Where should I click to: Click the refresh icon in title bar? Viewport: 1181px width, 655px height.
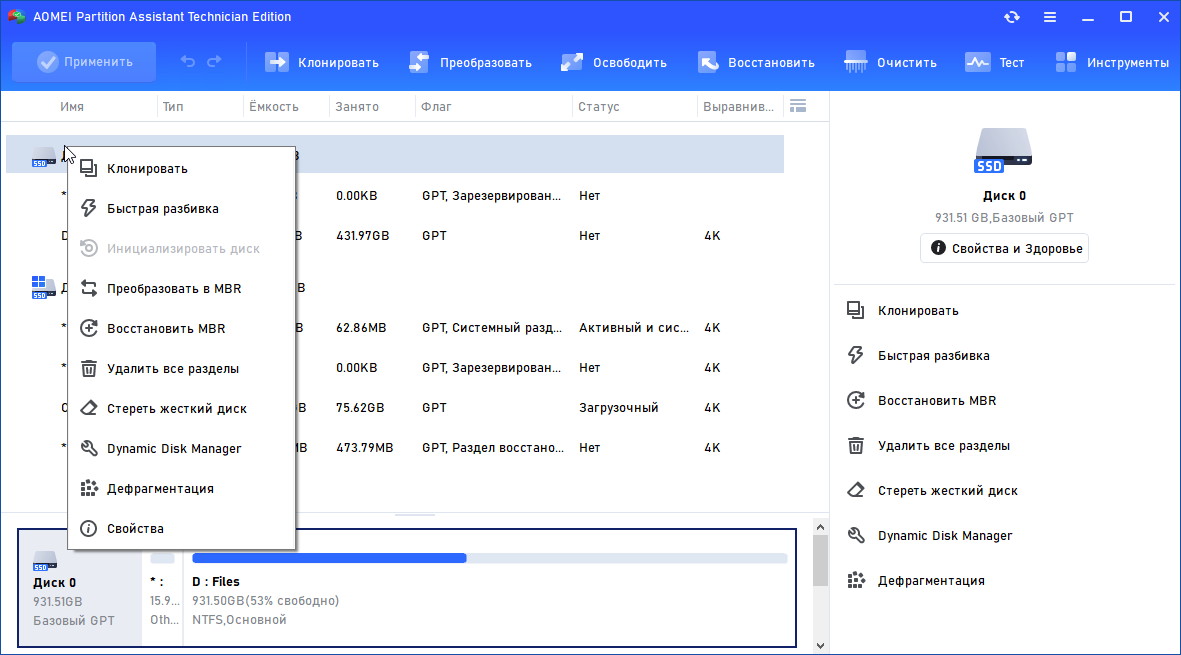pyautogui.click(x=1012, y=17)
